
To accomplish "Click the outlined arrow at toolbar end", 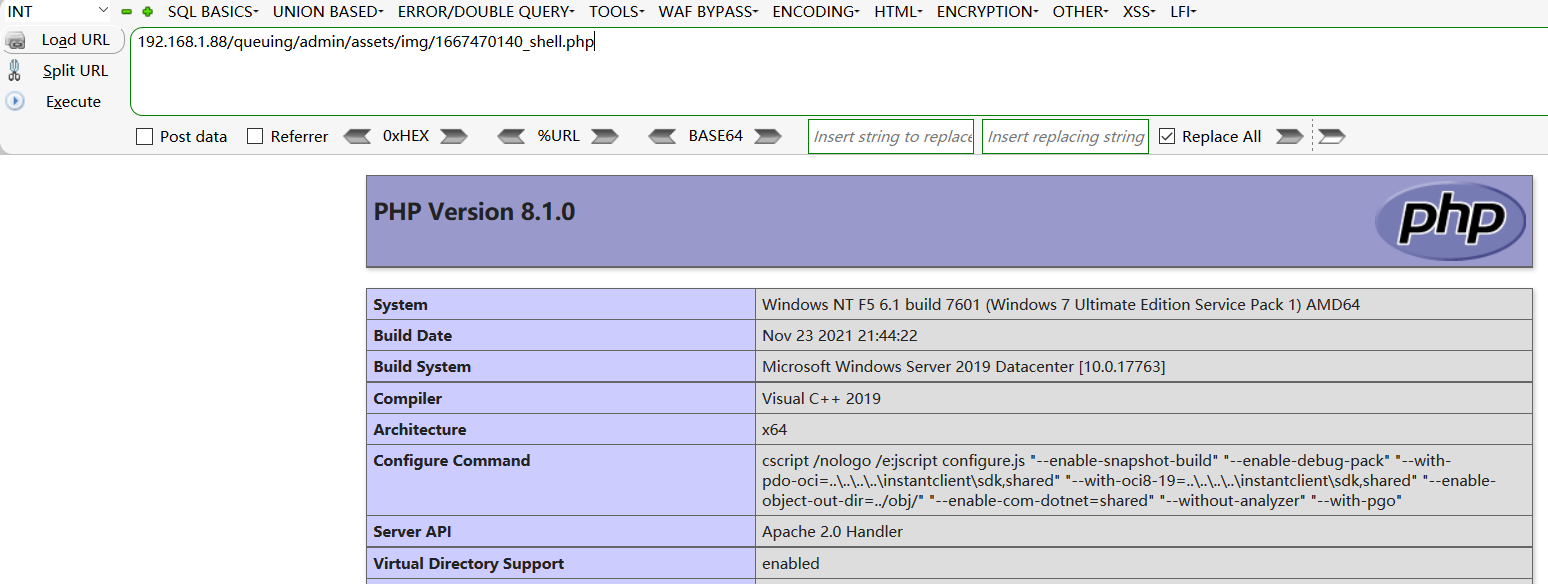I will point(1332,136).
